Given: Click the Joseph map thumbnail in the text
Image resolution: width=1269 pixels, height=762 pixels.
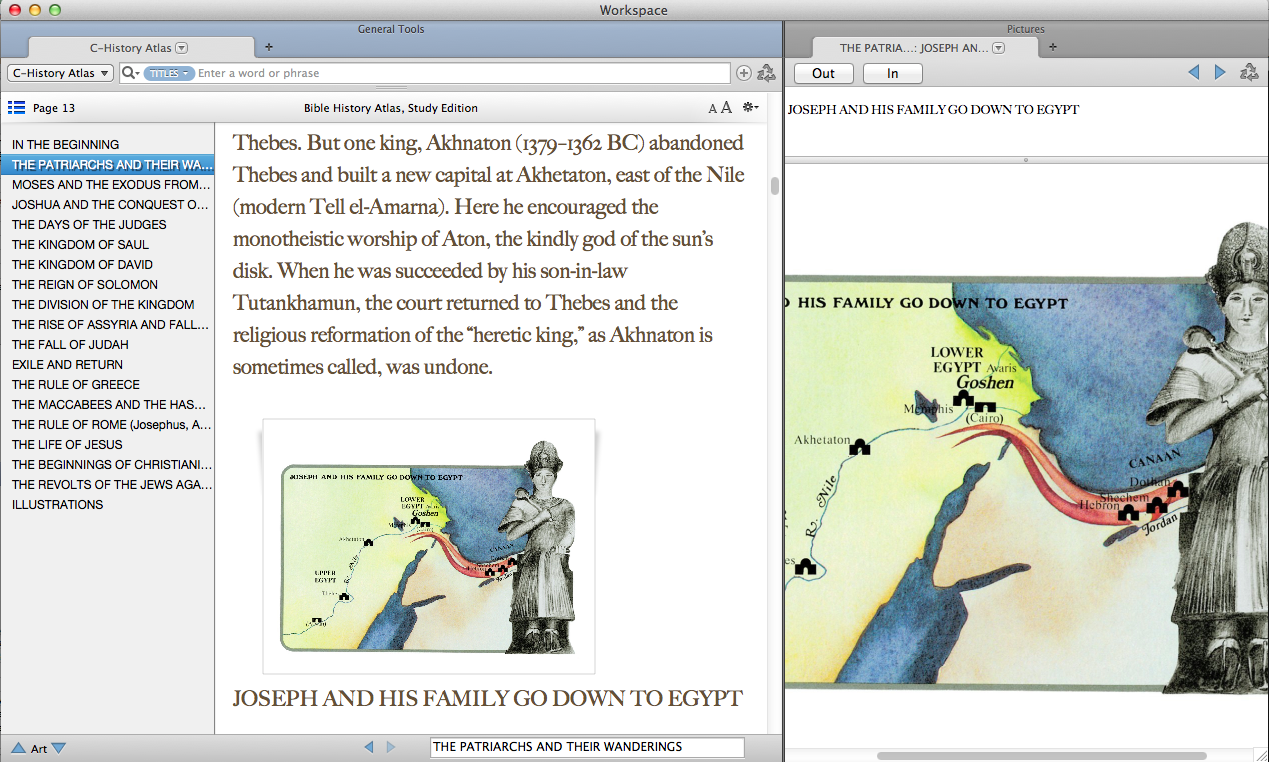Looking at the screenshot, I should [429, 546].
